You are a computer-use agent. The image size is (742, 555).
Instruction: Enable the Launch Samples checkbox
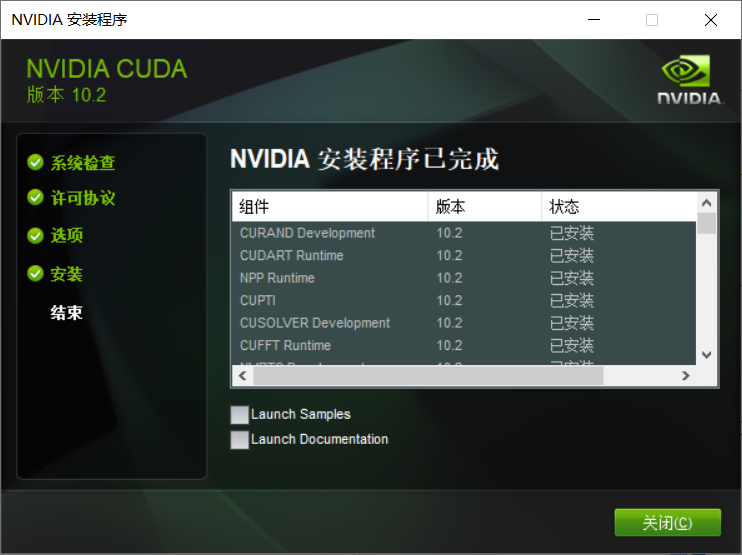(x=239, y=414)
